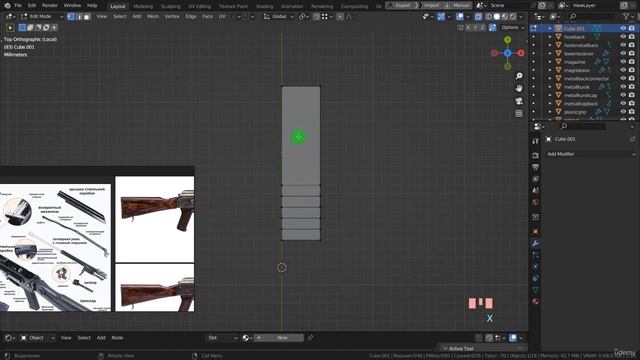This screenshot has width=640, height=360.
Task: Click the camera view viewport icon
Action: pos(519,101)
